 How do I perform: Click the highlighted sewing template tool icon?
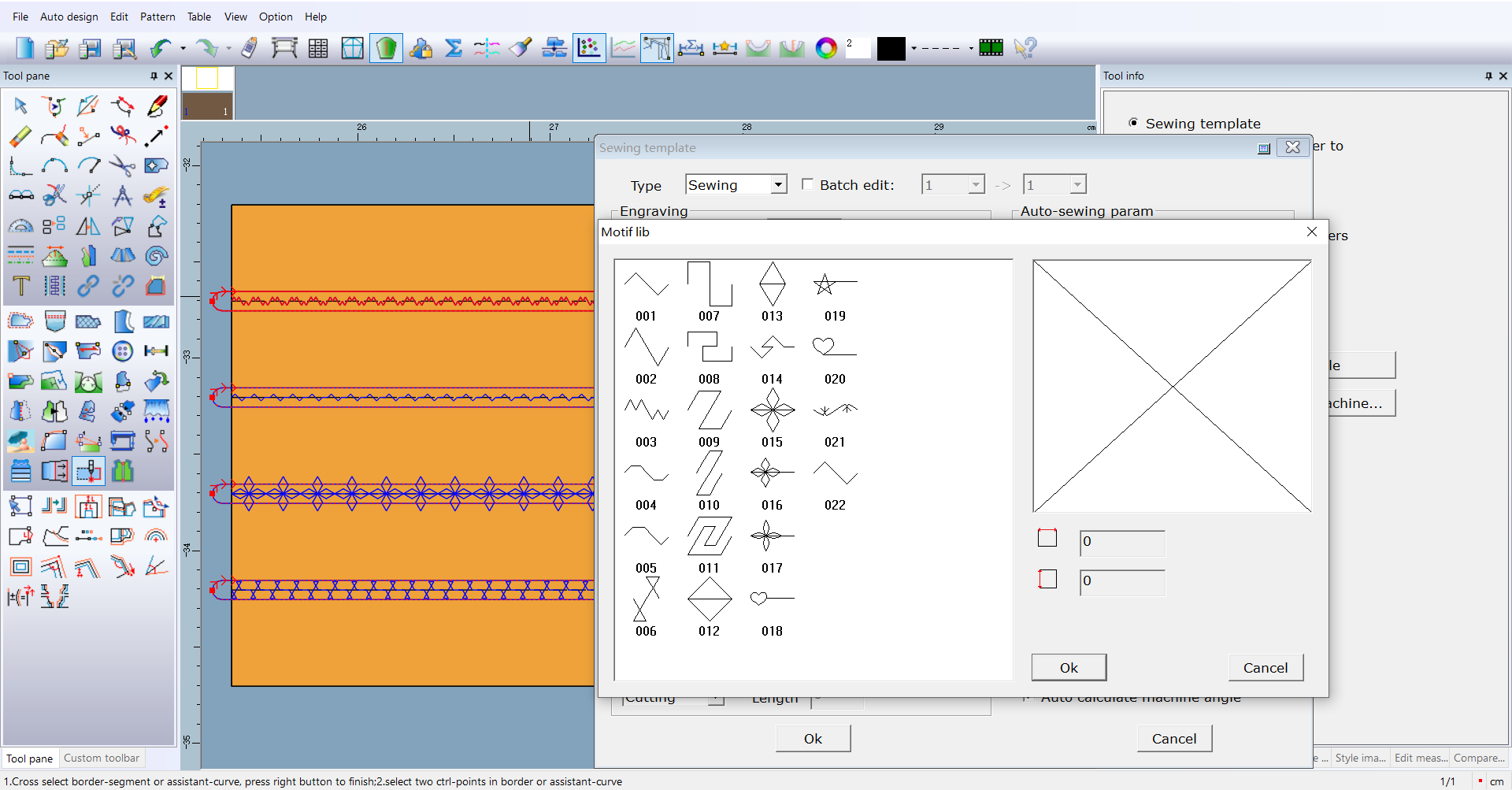pos(88,471)
